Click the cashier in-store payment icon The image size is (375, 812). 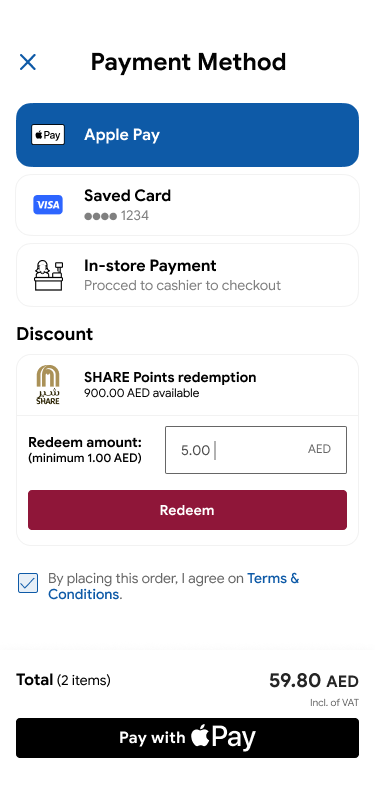pyautogui.click(x=48, y=275)
